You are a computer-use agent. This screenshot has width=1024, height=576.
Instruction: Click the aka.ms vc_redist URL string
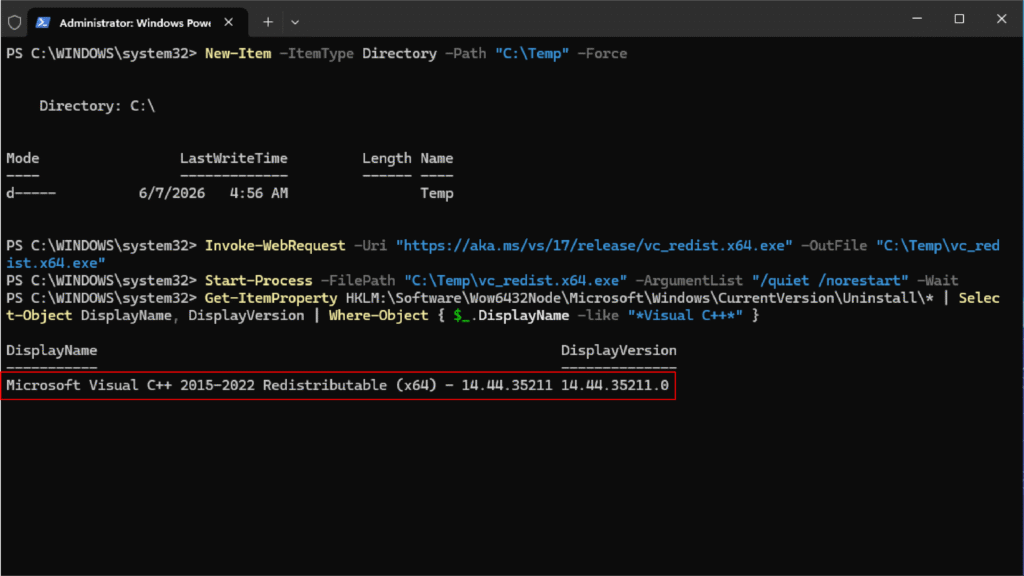click(594, 246)
